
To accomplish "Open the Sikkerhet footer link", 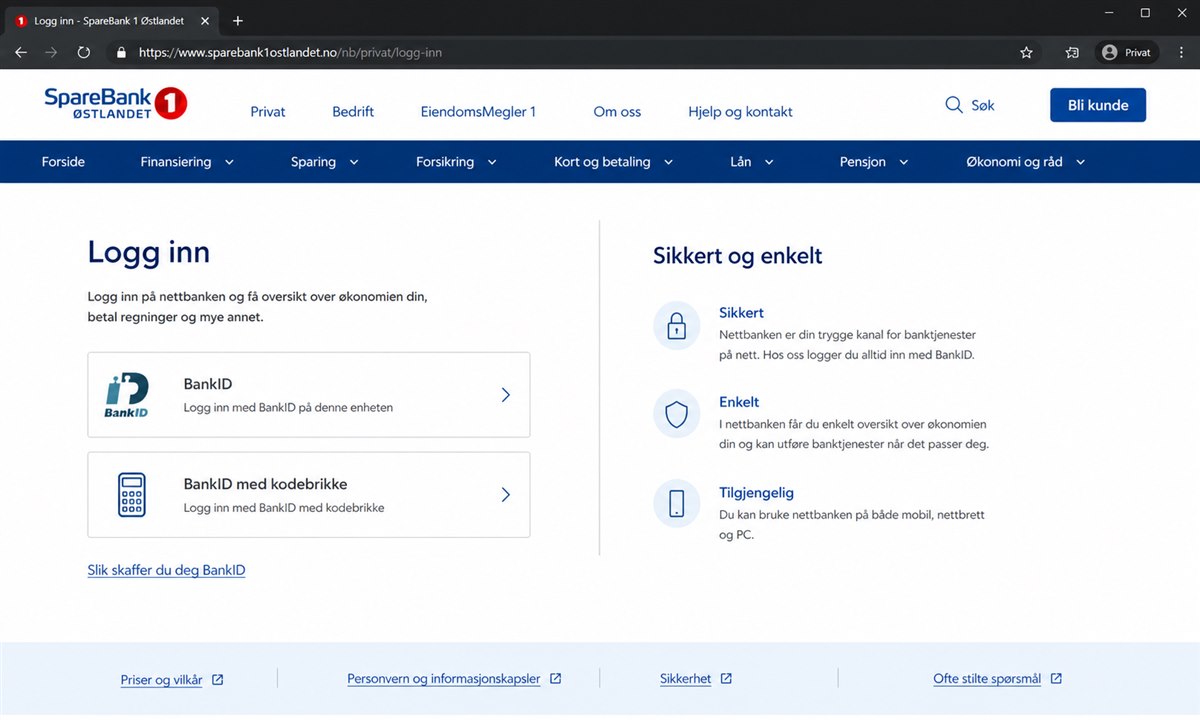I will pyautogui.click(x=685, y=679).
